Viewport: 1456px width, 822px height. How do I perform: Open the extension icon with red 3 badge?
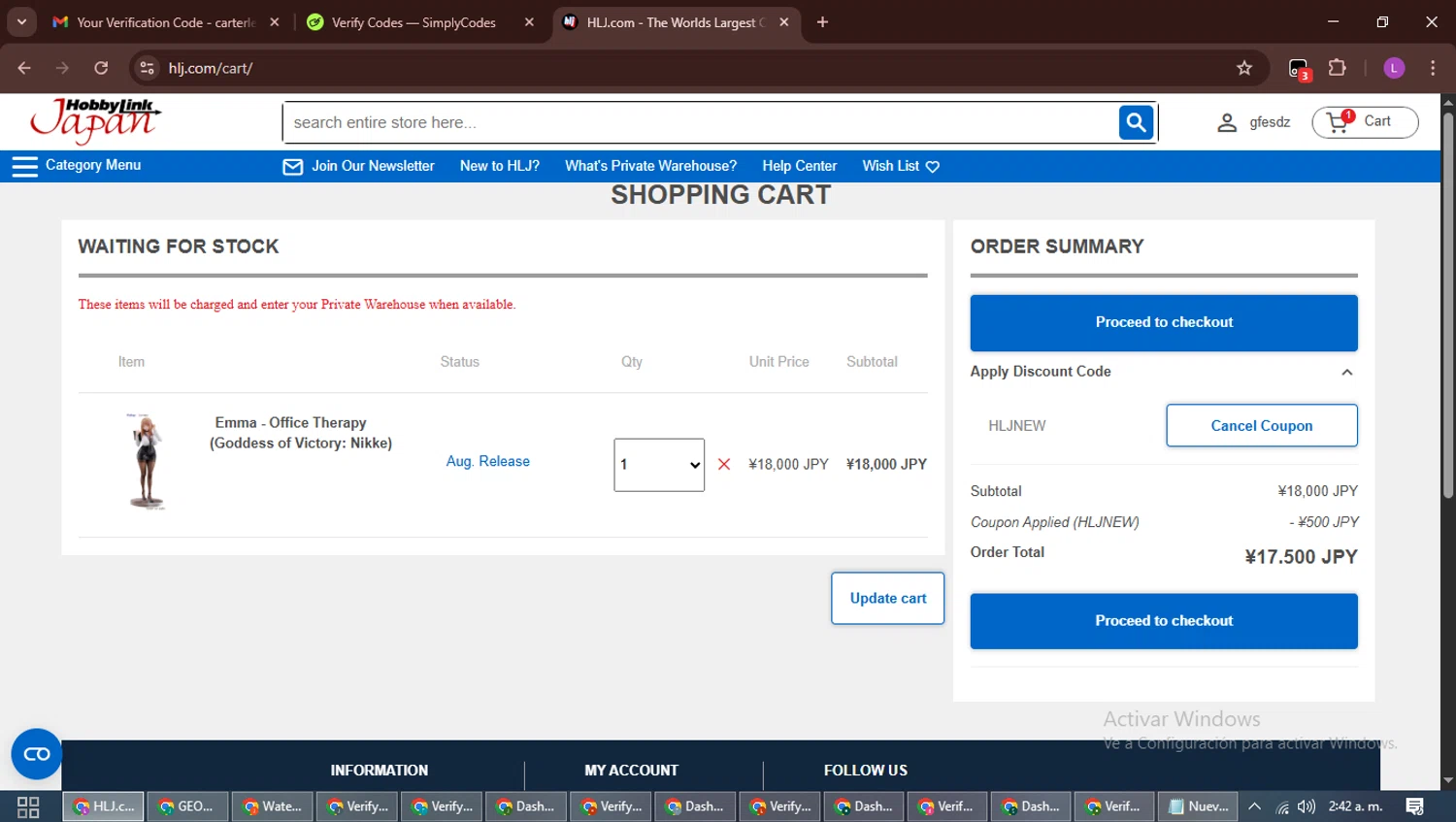click(1299, 69)
